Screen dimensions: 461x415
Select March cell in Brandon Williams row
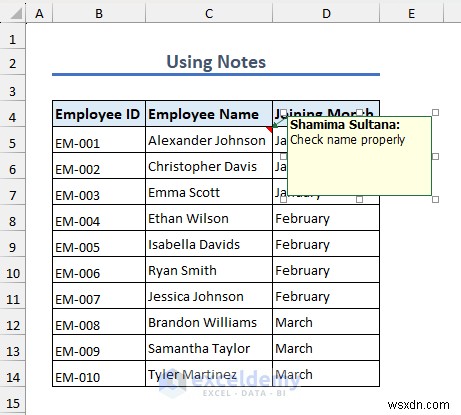tap(326, 322)
